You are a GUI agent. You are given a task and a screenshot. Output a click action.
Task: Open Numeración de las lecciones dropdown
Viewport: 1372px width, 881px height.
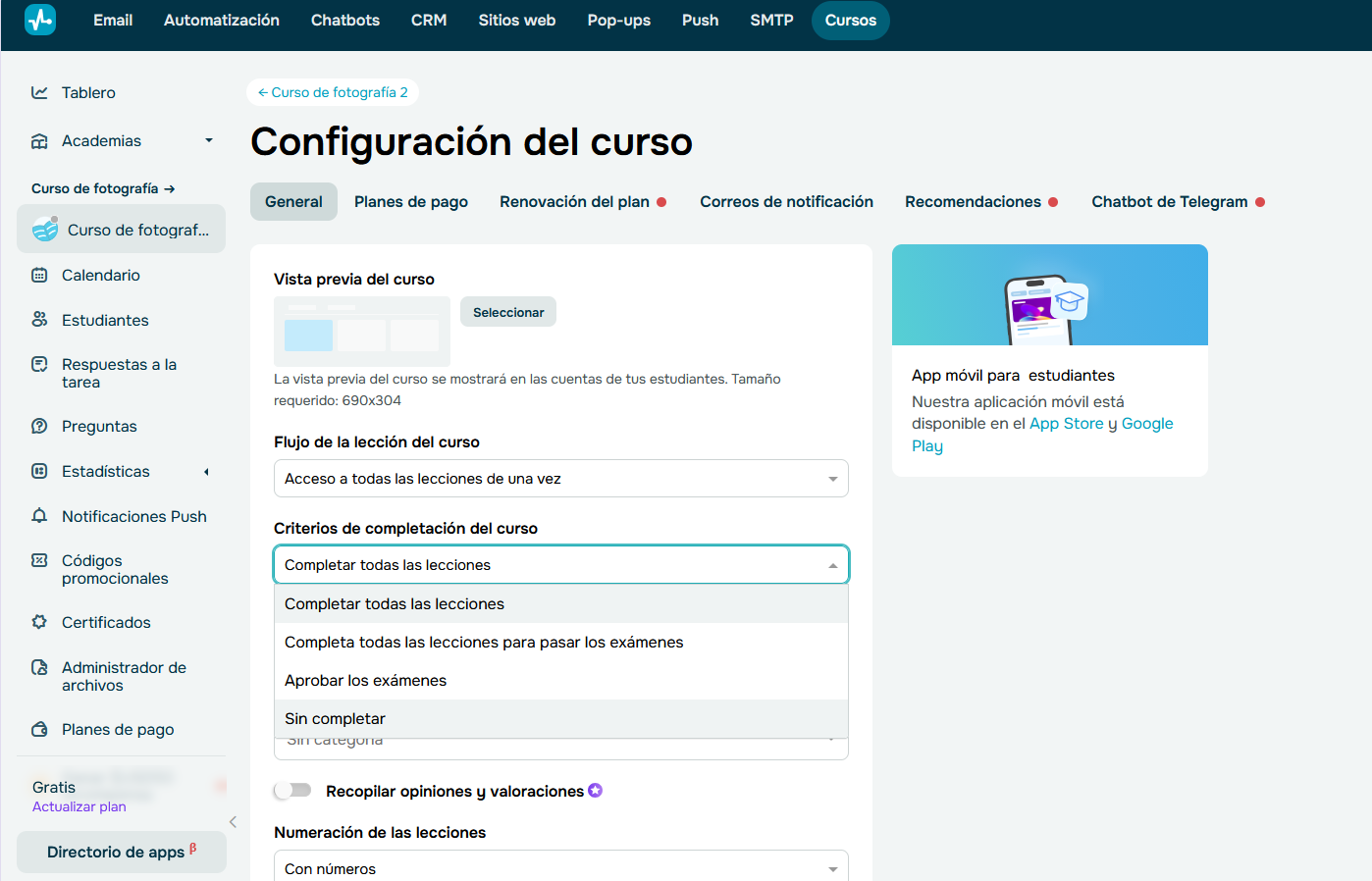(x=561, y=867)
